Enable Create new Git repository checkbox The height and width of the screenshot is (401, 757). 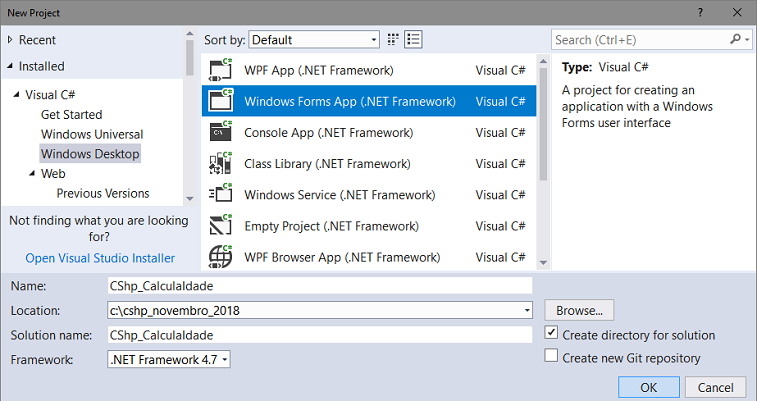click(551, 356)
